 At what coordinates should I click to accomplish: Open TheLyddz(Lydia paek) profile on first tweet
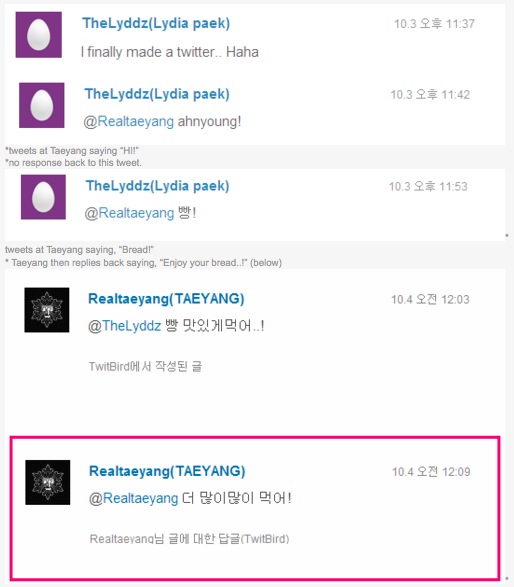[x=156, y=23]
